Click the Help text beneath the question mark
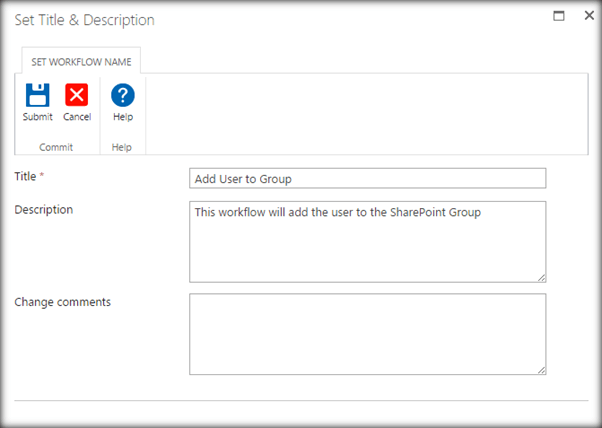Screen dimensions: 602x428 click(123, 117)
